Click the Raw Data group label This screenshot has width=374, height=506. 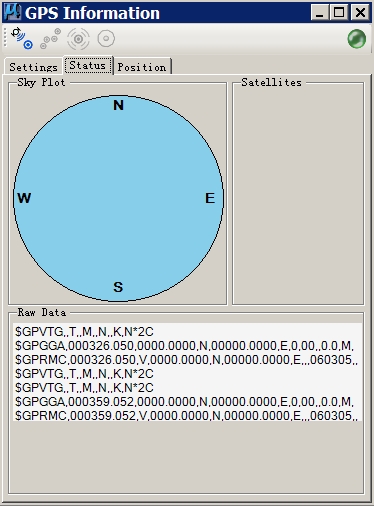[42, 312]
